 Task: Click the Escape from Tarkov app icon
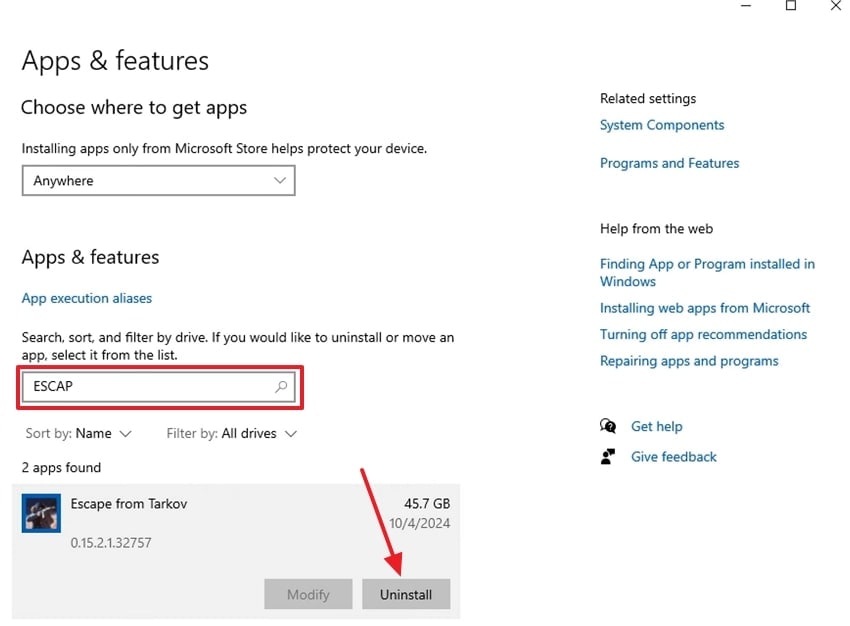point(40,514)
